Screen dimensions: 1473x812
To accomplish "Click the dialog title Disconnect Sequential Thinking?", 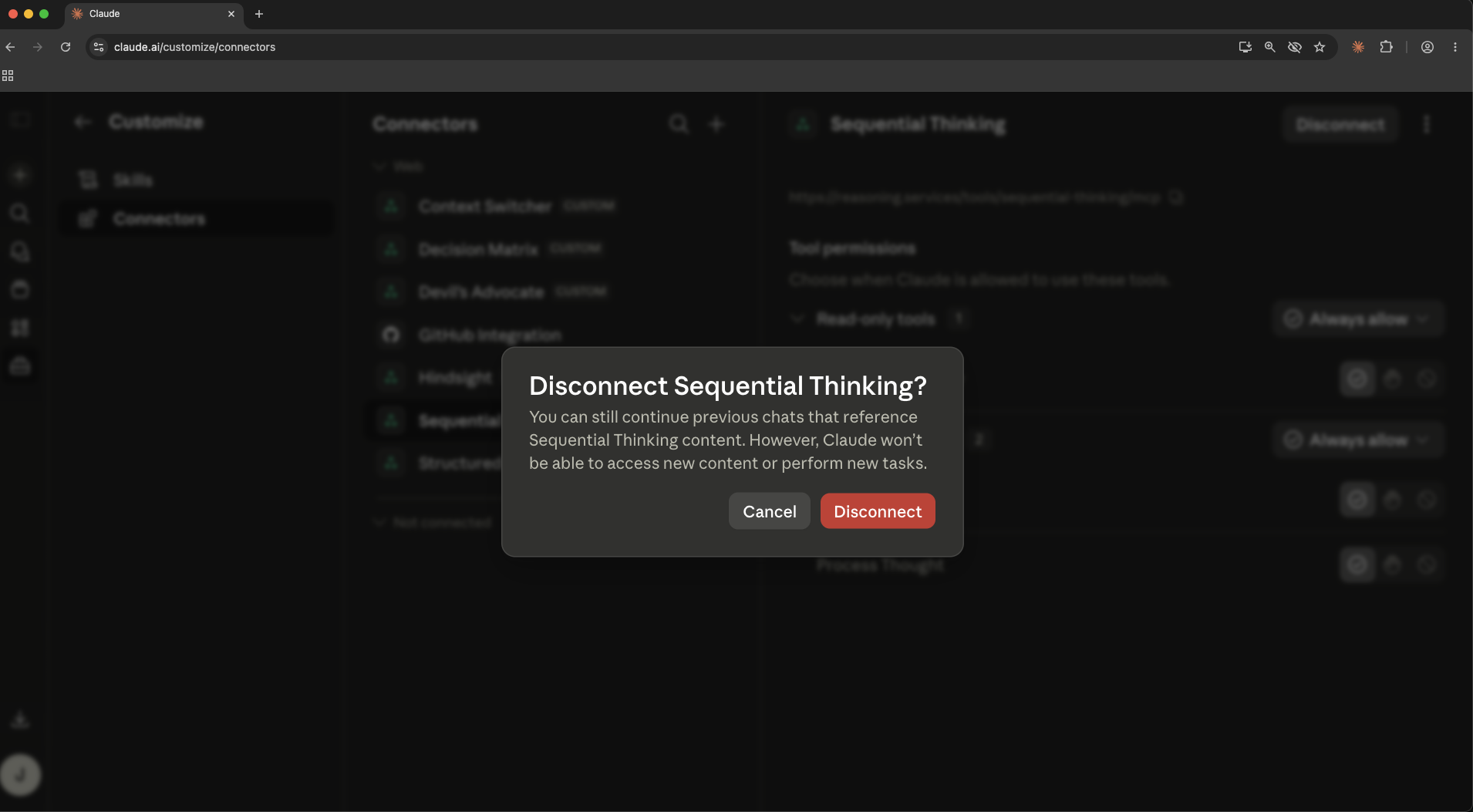I will [727, 386].
